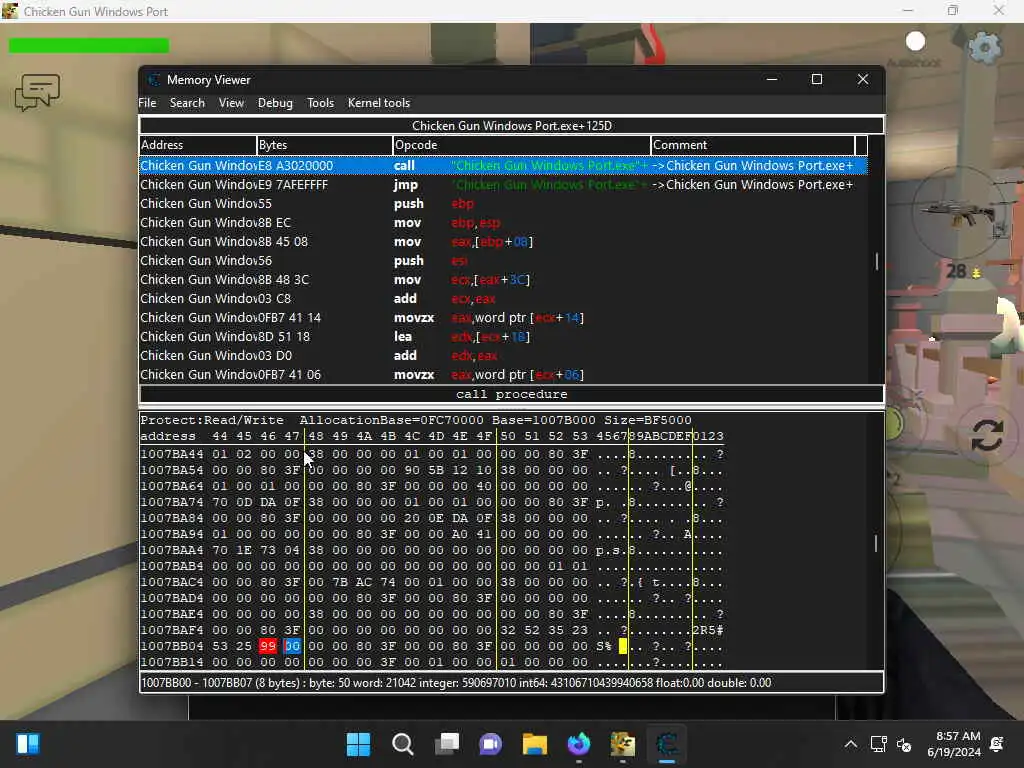
Task: Click the hex dump pane vertical scrollbar
Action: pos(876,542)
